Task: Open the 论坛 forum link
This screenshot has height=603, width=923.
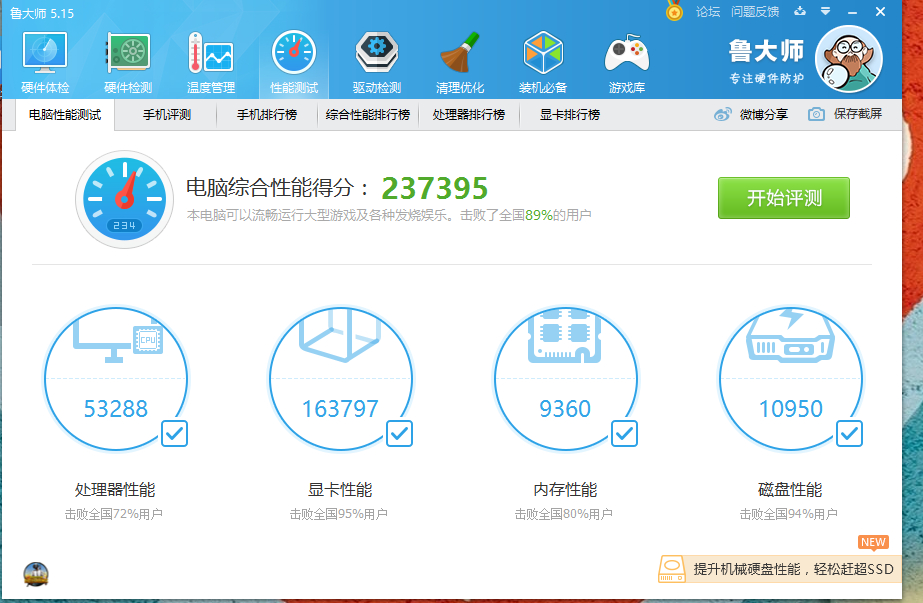Action: coord(708,12)
